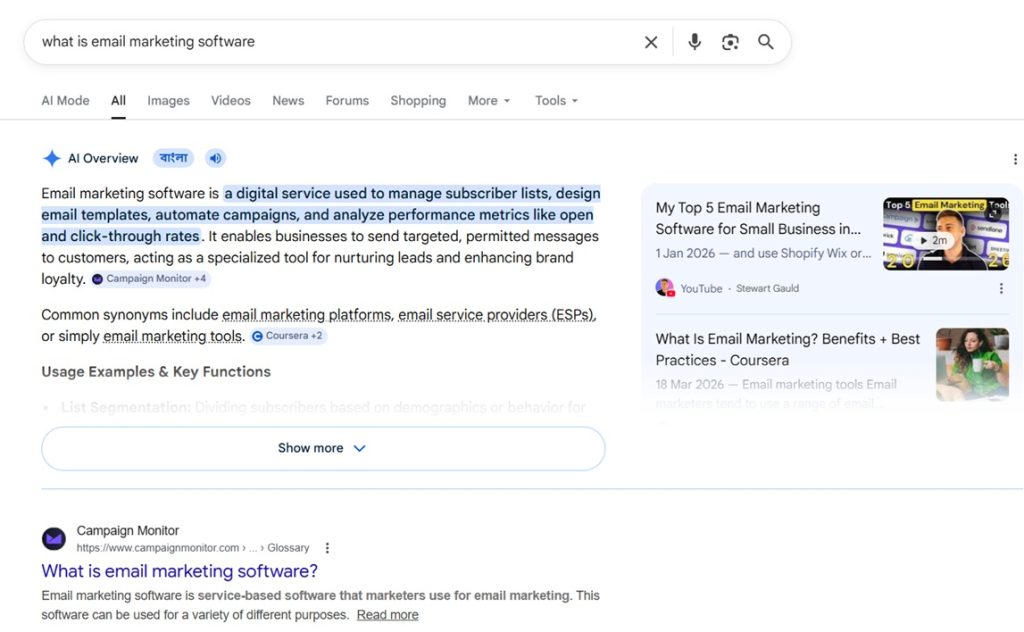The image size is (1024, 632).
Task: Open three-dot menu beside Campaign Monitor URL
Action: point(327,548)
